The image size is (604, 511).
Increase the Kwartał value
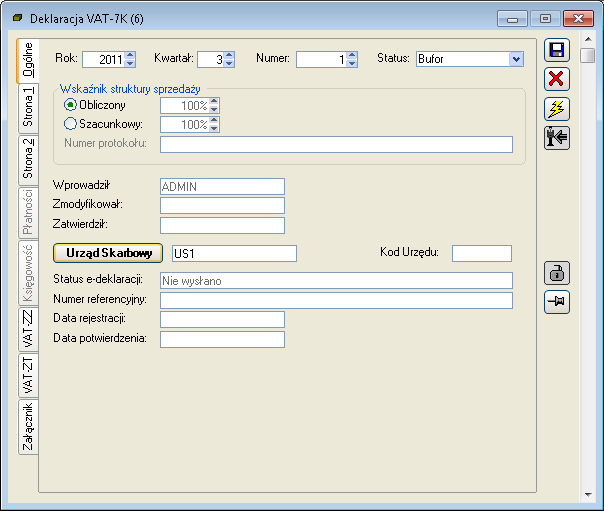coord(229,55)
